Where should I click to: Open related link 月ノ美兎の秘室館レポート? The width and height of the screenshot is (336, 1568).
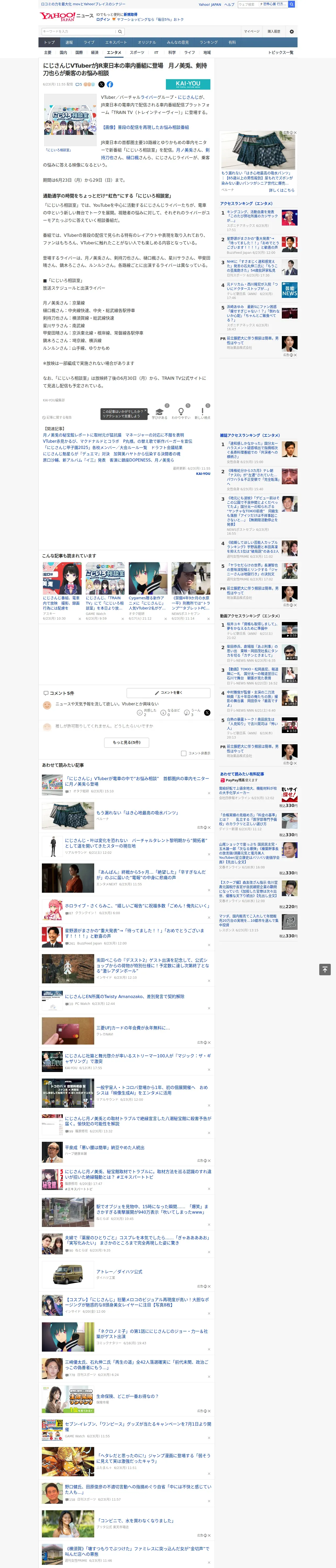click(113, 435)
